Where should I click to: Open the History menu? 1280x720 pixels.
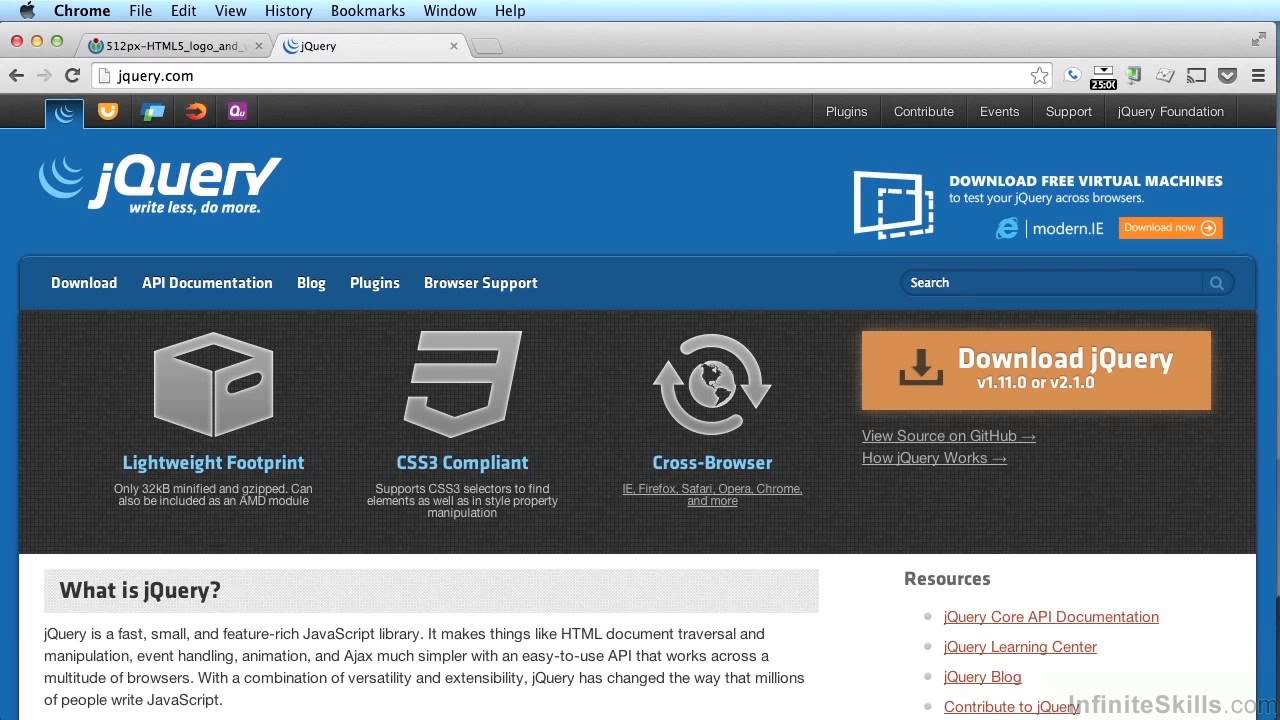pyautogui.click(x=289, y=11)
